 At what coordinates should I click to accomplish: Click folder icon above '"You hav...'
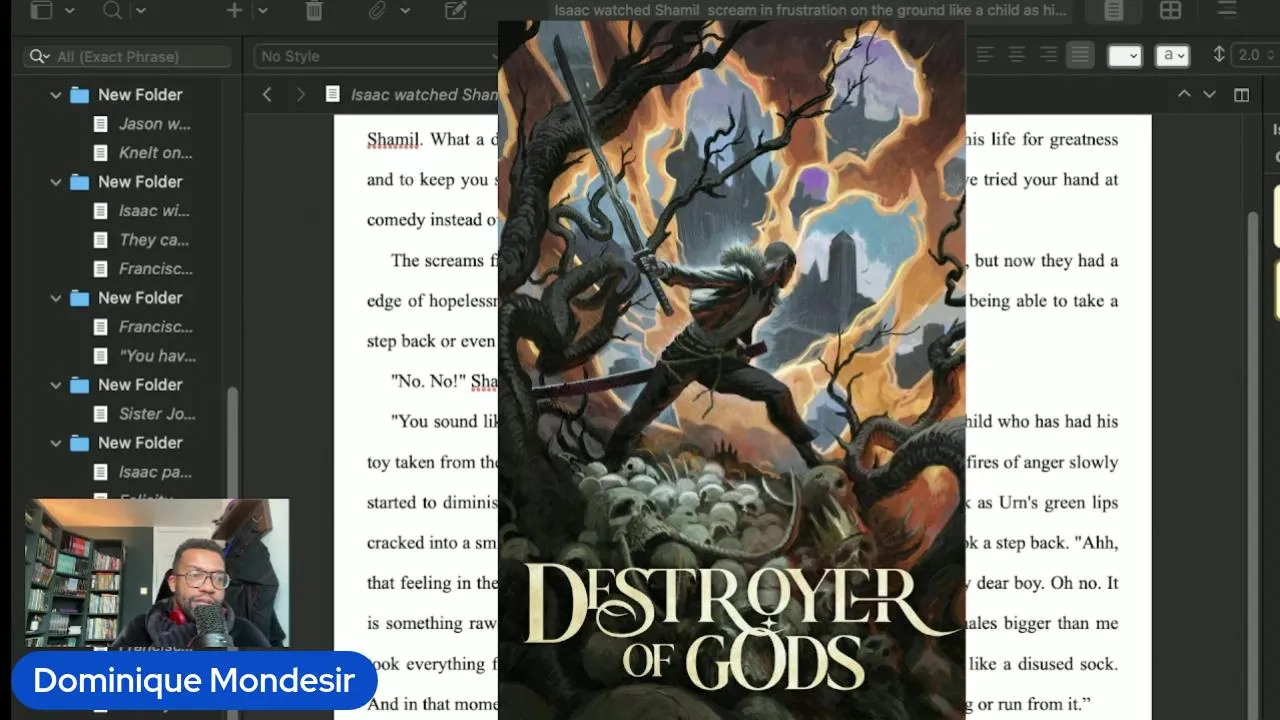80,298
